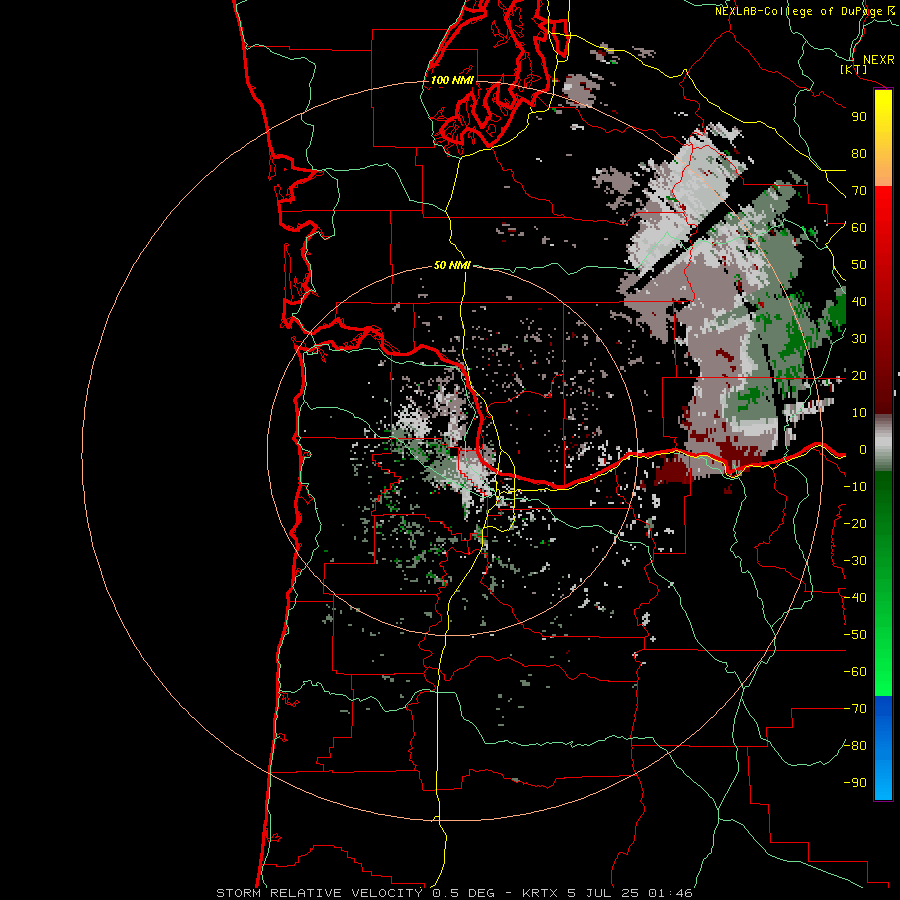The height and width of the screenshot is (900, 900).
Task: Click the -60 scale label
Action: point(855,672)
